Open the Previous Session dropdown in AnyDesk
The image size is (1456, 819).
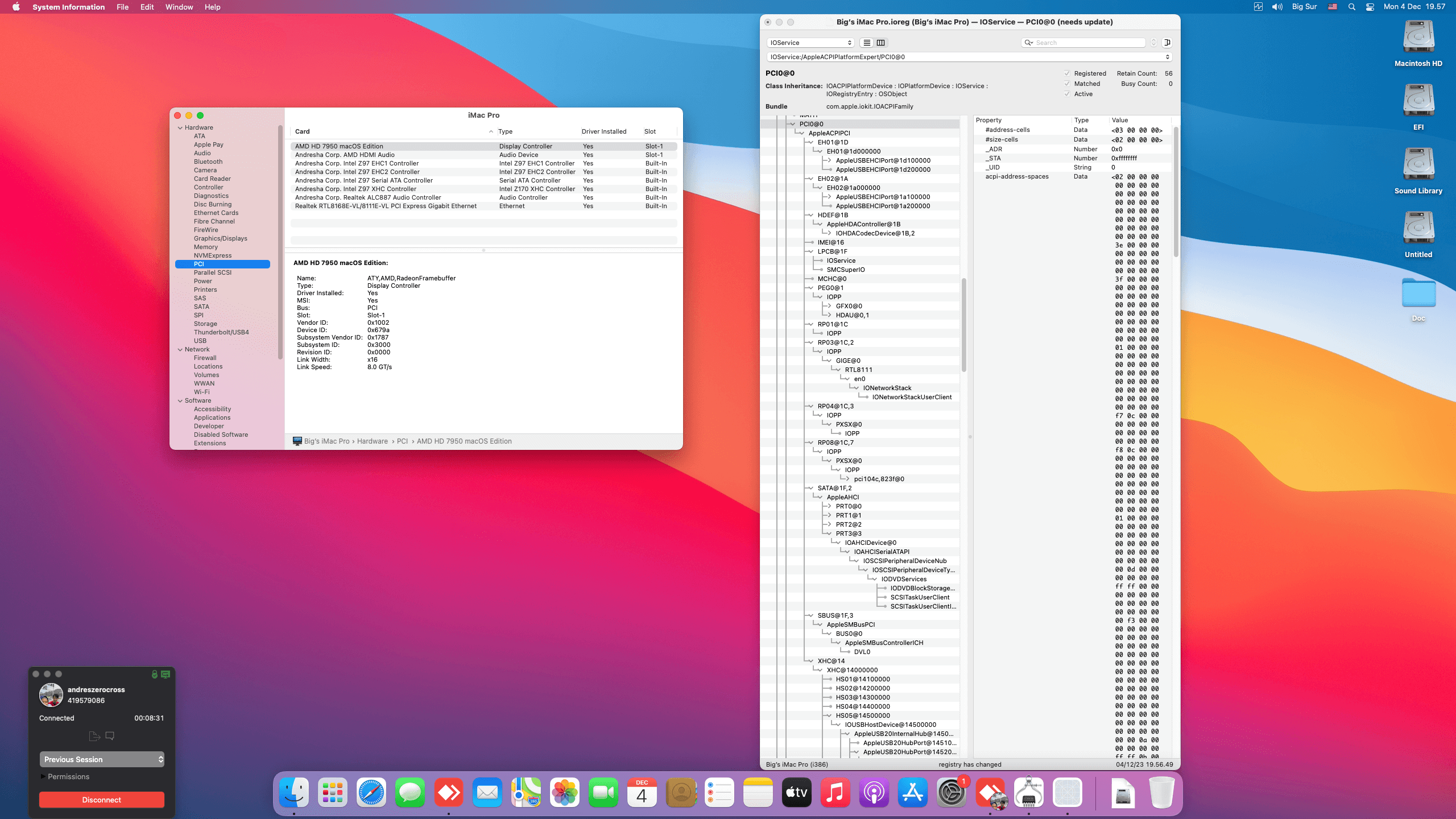pyautogui.click(x=102, y=759)
